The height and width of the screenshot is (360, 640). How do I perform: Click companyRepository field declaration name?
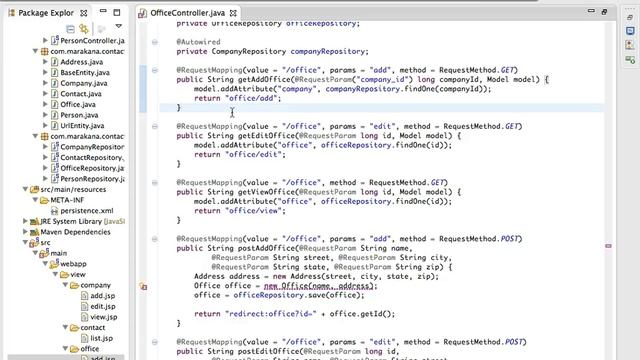click(327, 51)
